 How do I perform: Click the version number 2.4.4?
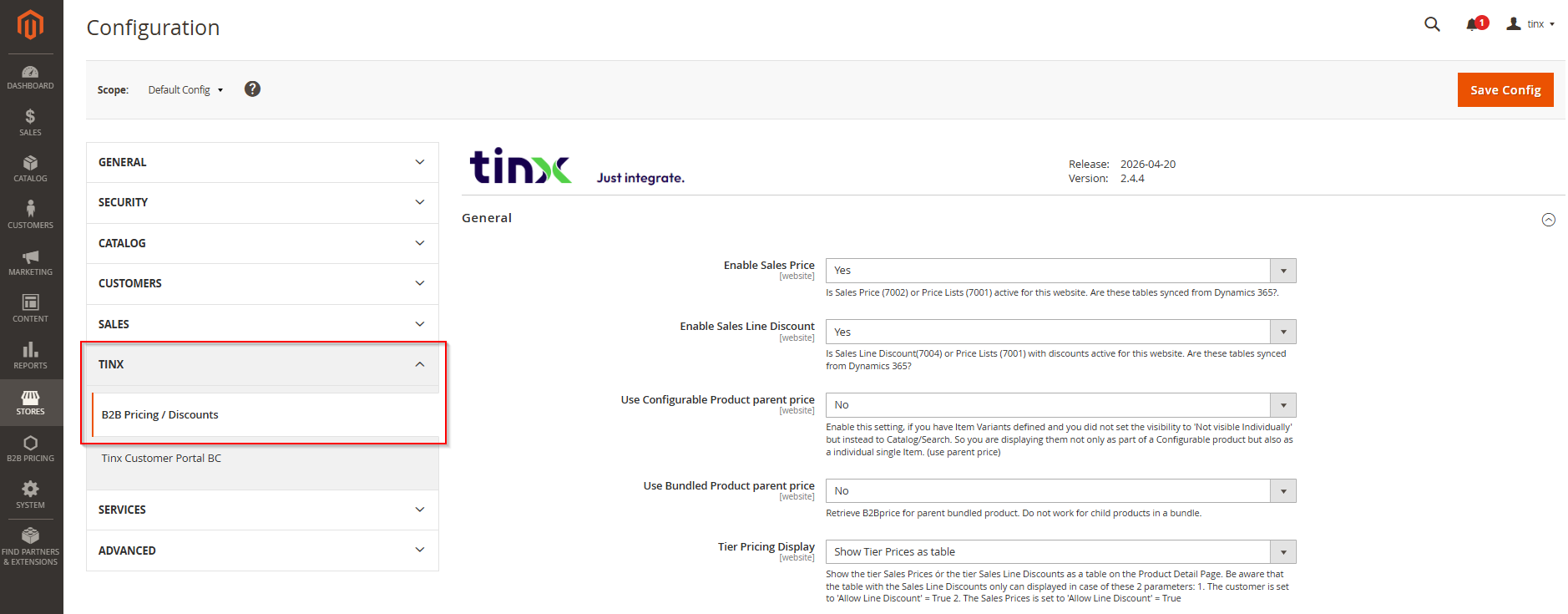pos(1132,179)
